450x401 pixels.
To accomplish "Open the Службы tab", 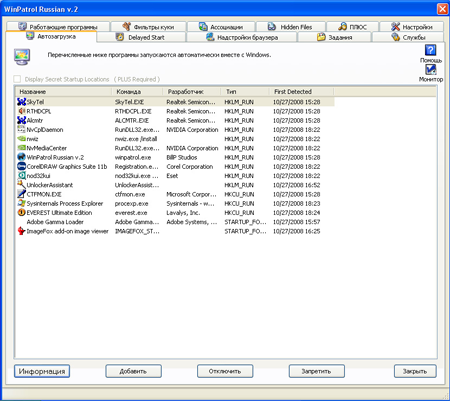I will (408, 37).
